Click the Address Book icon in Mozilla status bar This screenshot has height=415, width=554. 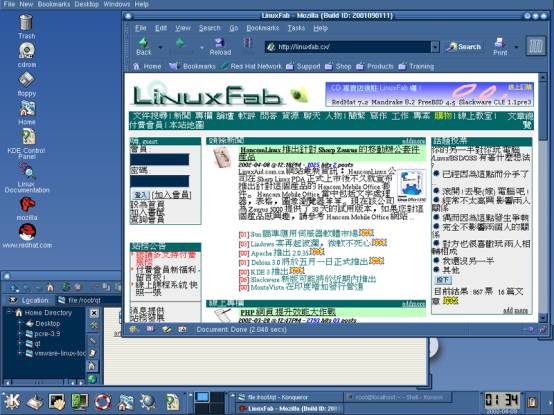coord(183,329)
